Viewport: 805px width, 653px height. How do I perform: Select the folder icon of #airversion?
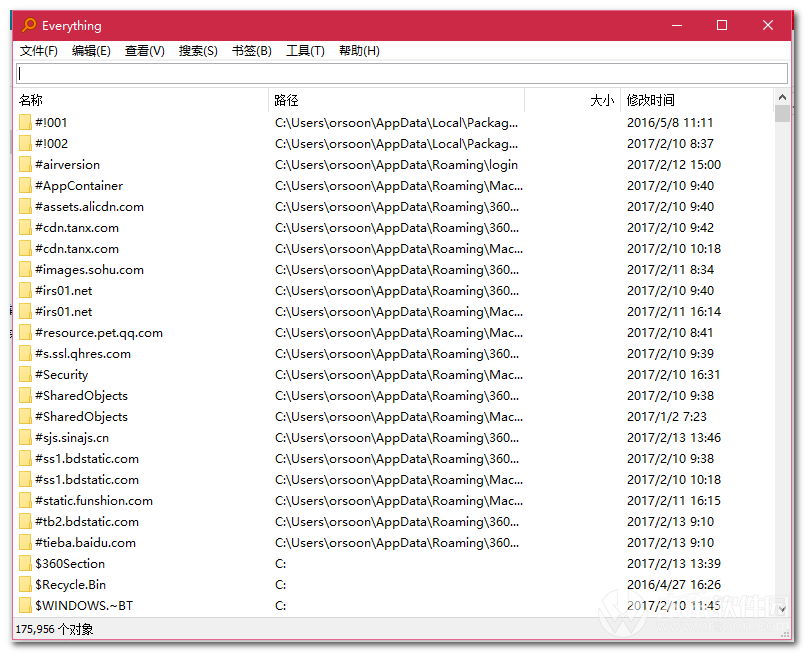25,164
